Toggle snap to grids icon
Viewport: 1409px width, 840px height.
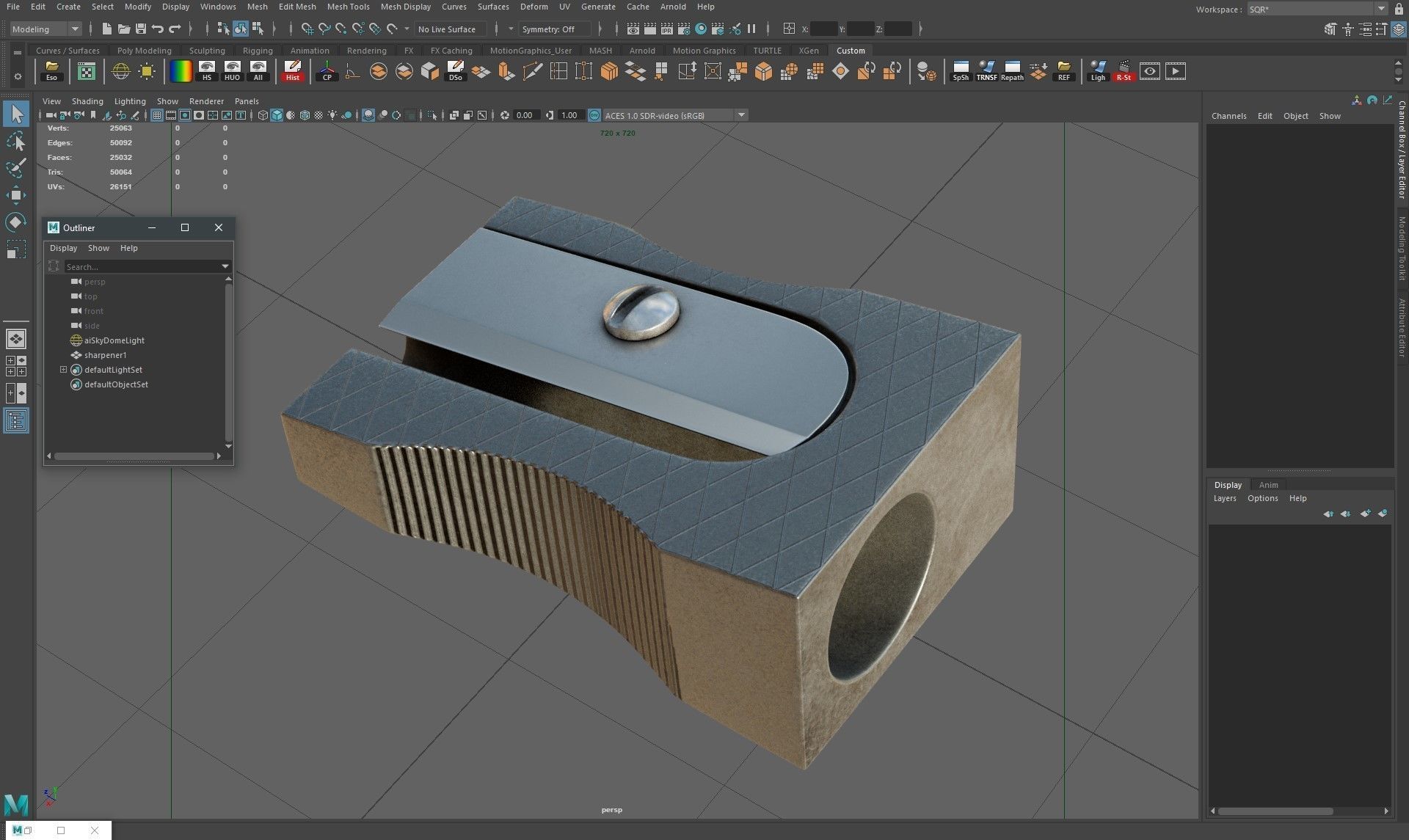(x=307, y=29)
